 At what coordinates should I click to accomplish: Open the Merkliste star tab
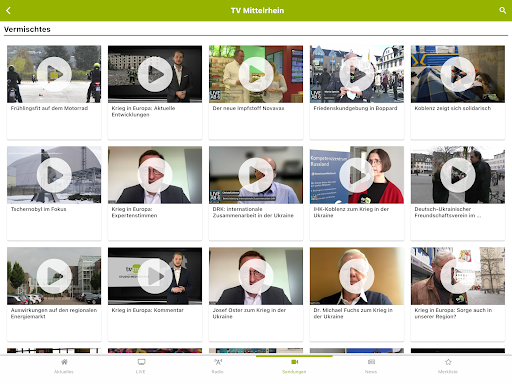click(x=448, y=366)
